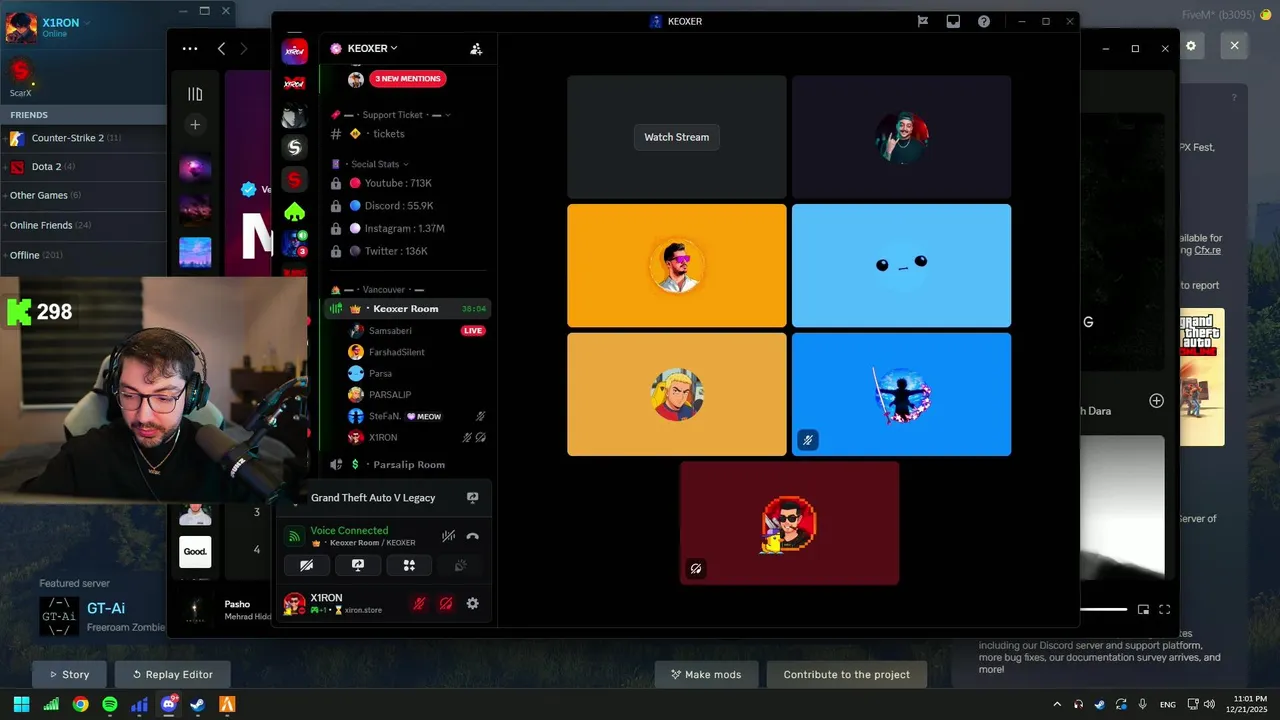1280x720 pixels.
Task: Open the XTREM server icon in Discord
Action: click(x=294, y=50)
